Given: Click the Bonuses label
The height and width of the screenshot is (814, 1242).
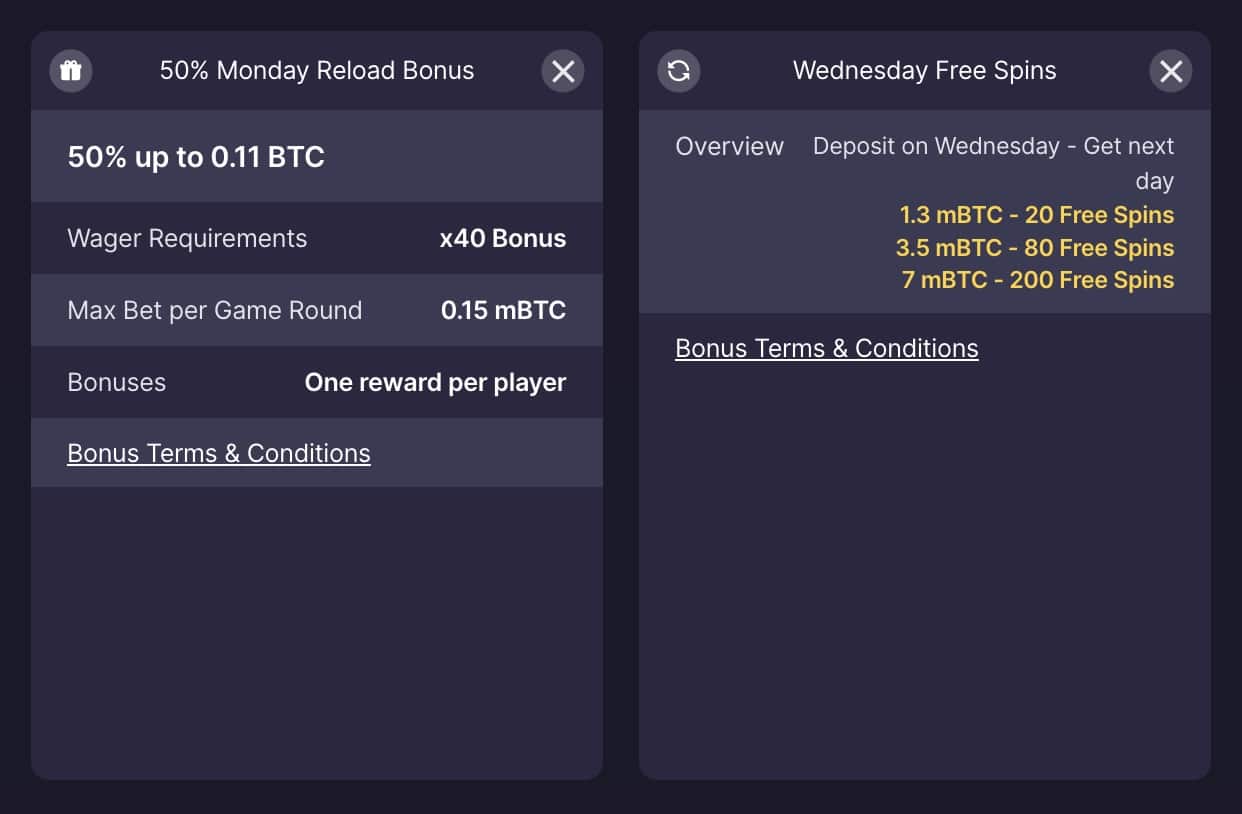Looking at the screenshot, I should point(116,382).
